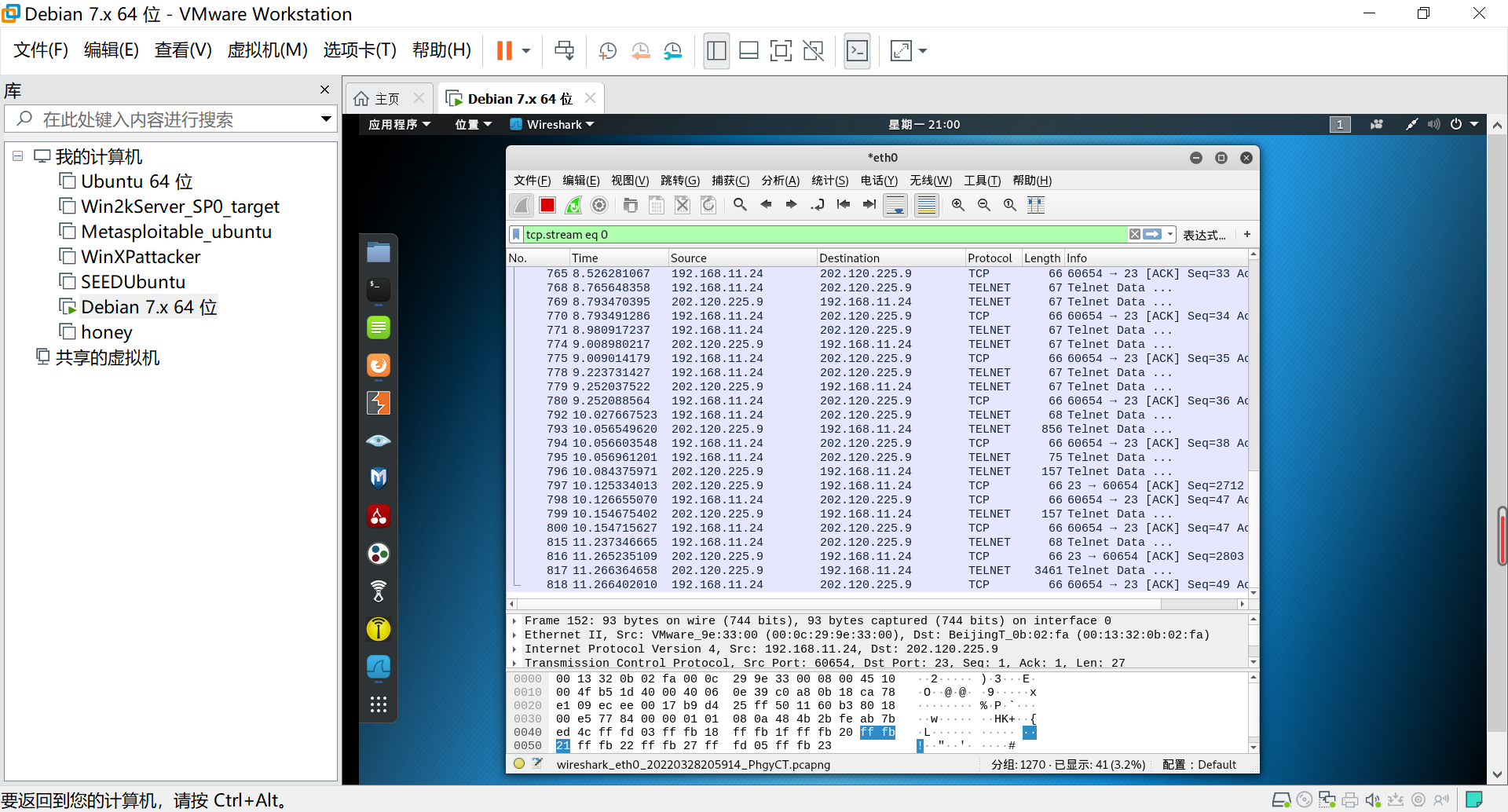Open the snapshot manager icon

tap(673, 51)
